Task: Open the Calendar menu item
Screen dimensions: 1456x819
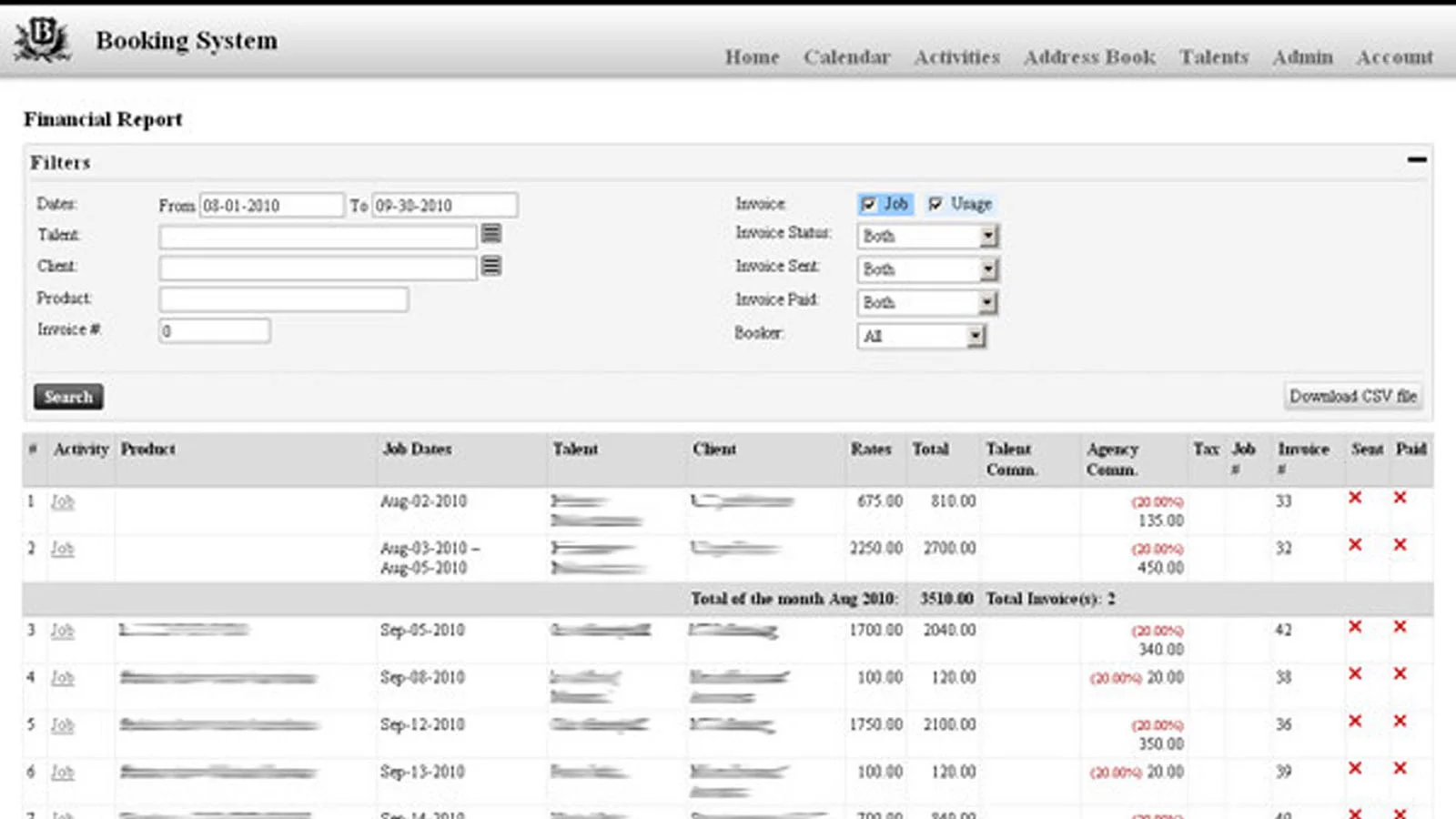Action: click(847, 56)
